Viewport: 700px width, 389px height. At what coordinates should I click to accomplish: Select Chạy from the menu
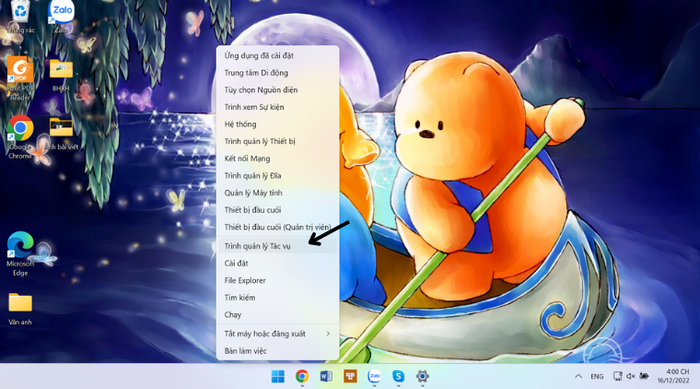(x=278, y=315)
